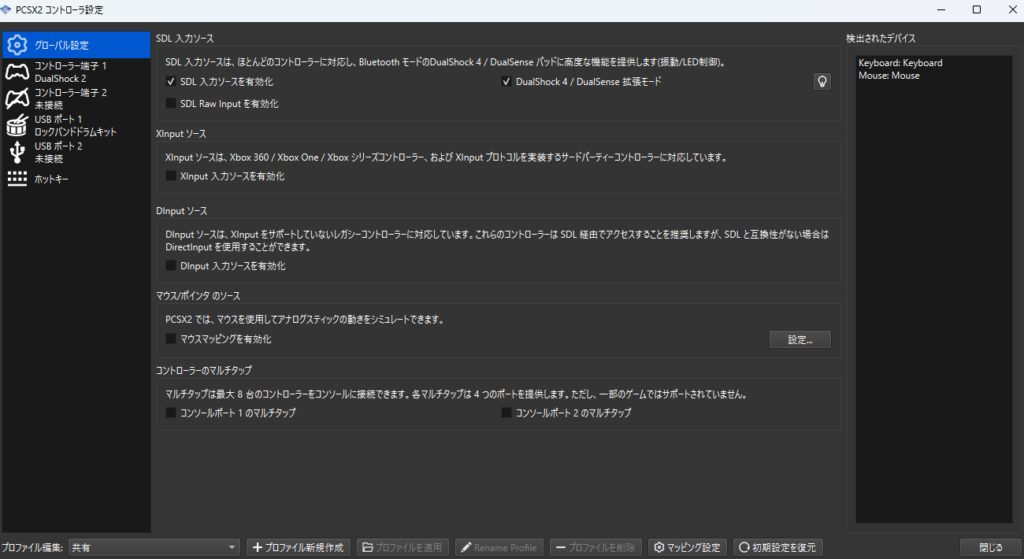The image size is (1024, 559).
Task: Open the Hotkeys keyboard icon
Action: coord(17,179)
